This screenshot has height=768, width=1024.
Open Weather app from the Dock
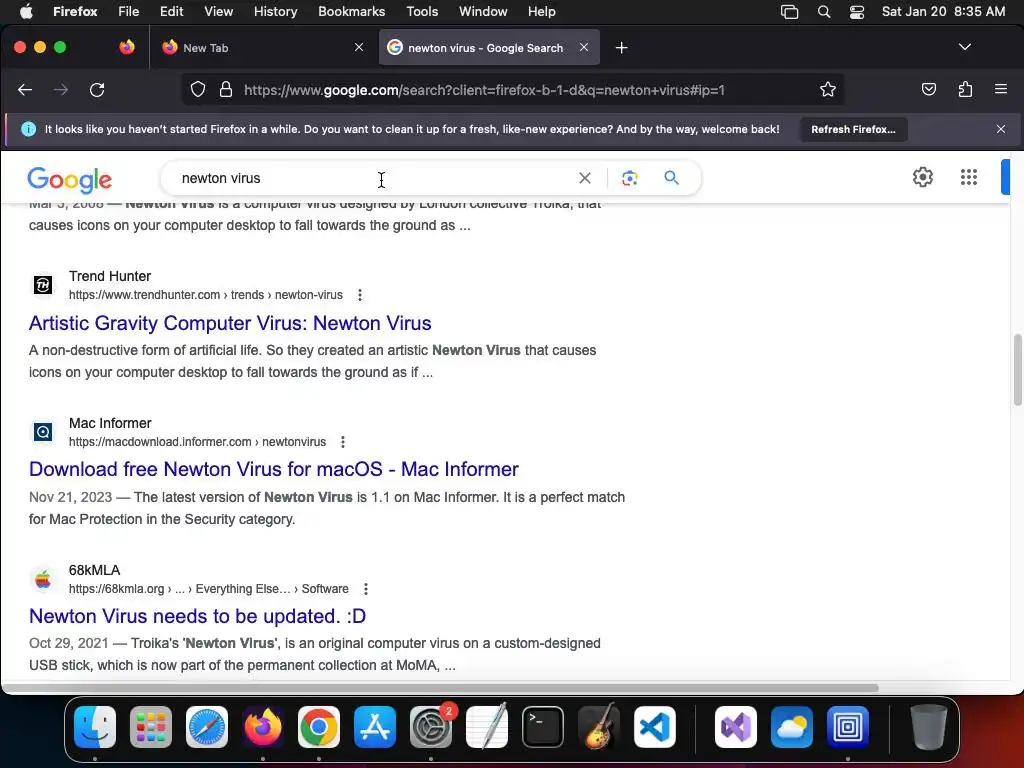[792, 726]
